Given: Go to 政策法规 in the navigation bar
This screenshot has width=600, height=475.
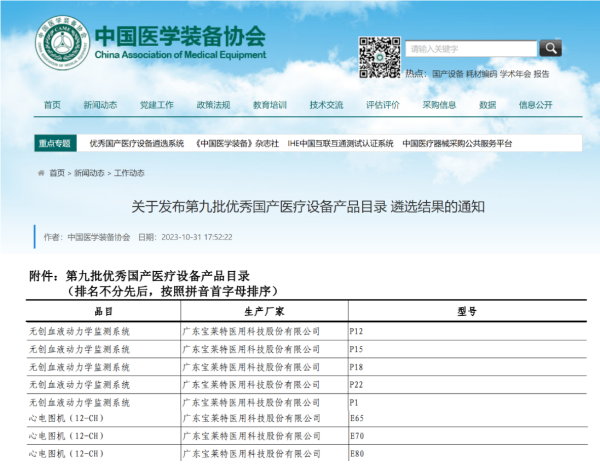Looking at the screenshot, I should 213,105.
